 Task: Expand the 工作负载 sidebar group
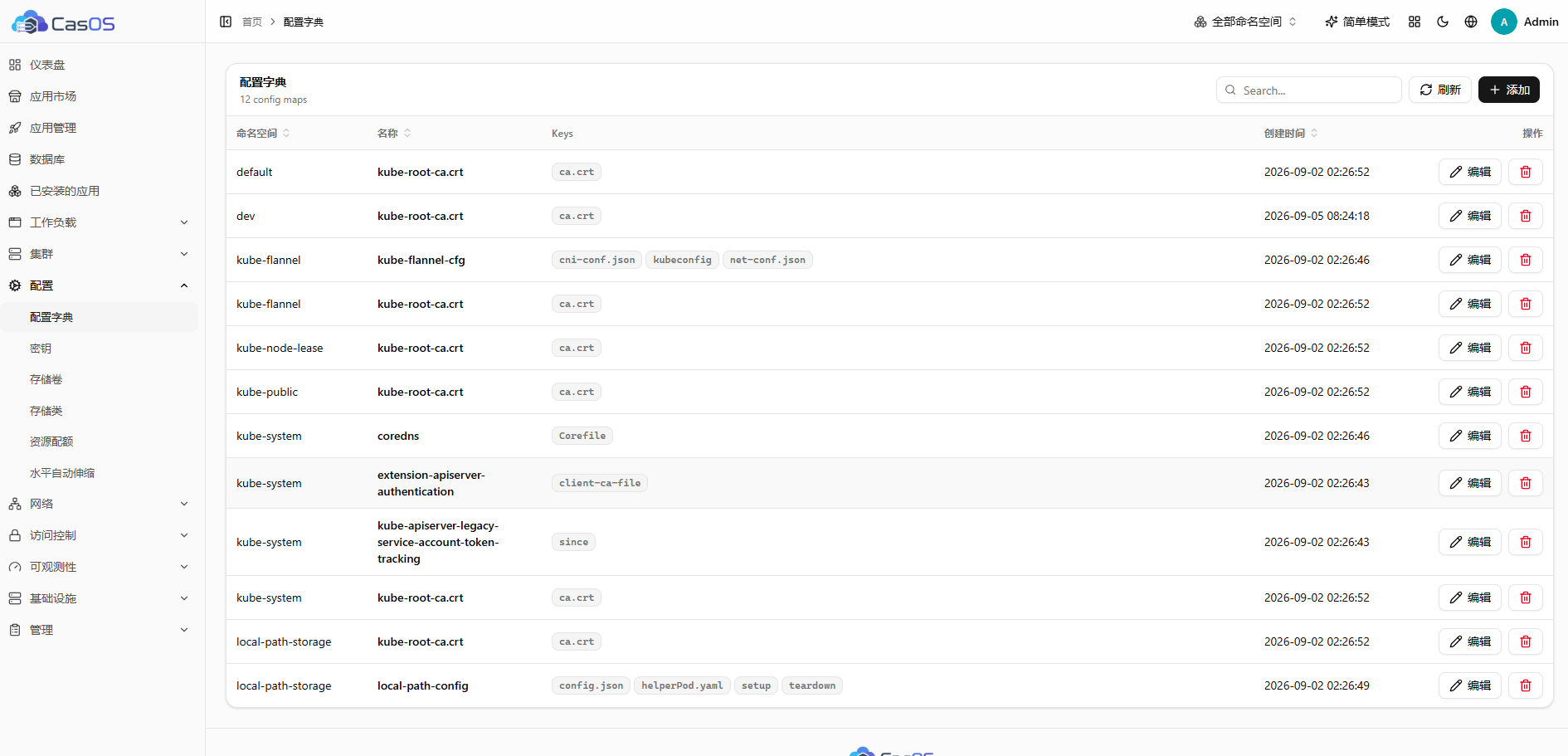point(99,222)
